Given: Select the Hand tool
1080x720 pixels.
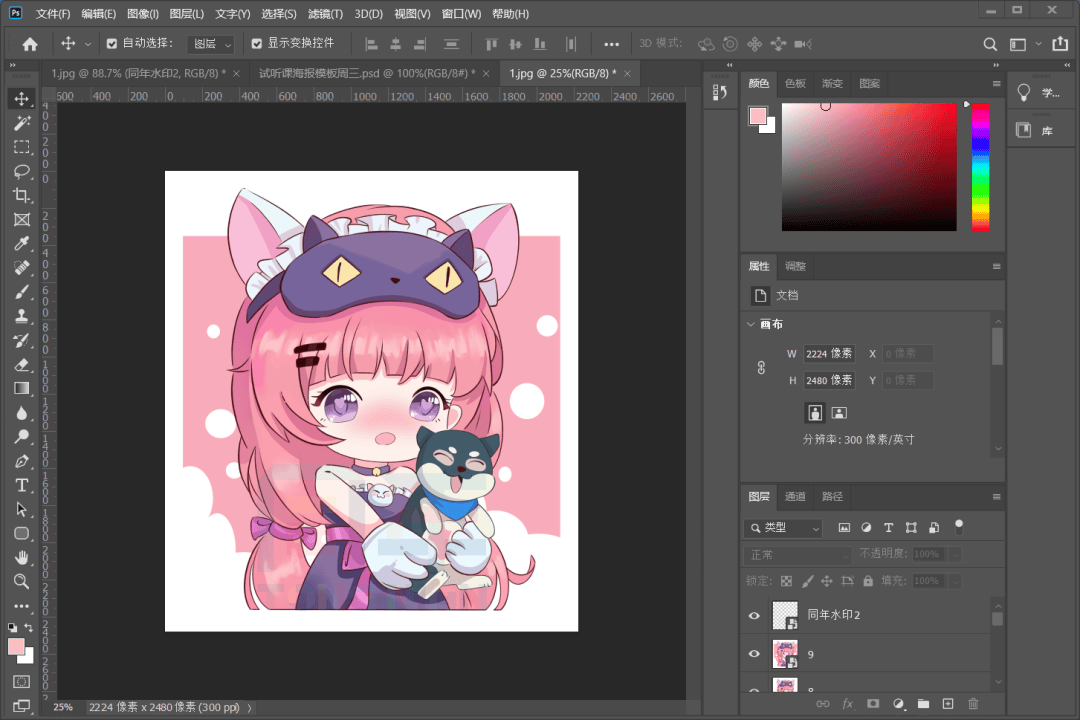Looking at the screenshot, I should point(21,557).
